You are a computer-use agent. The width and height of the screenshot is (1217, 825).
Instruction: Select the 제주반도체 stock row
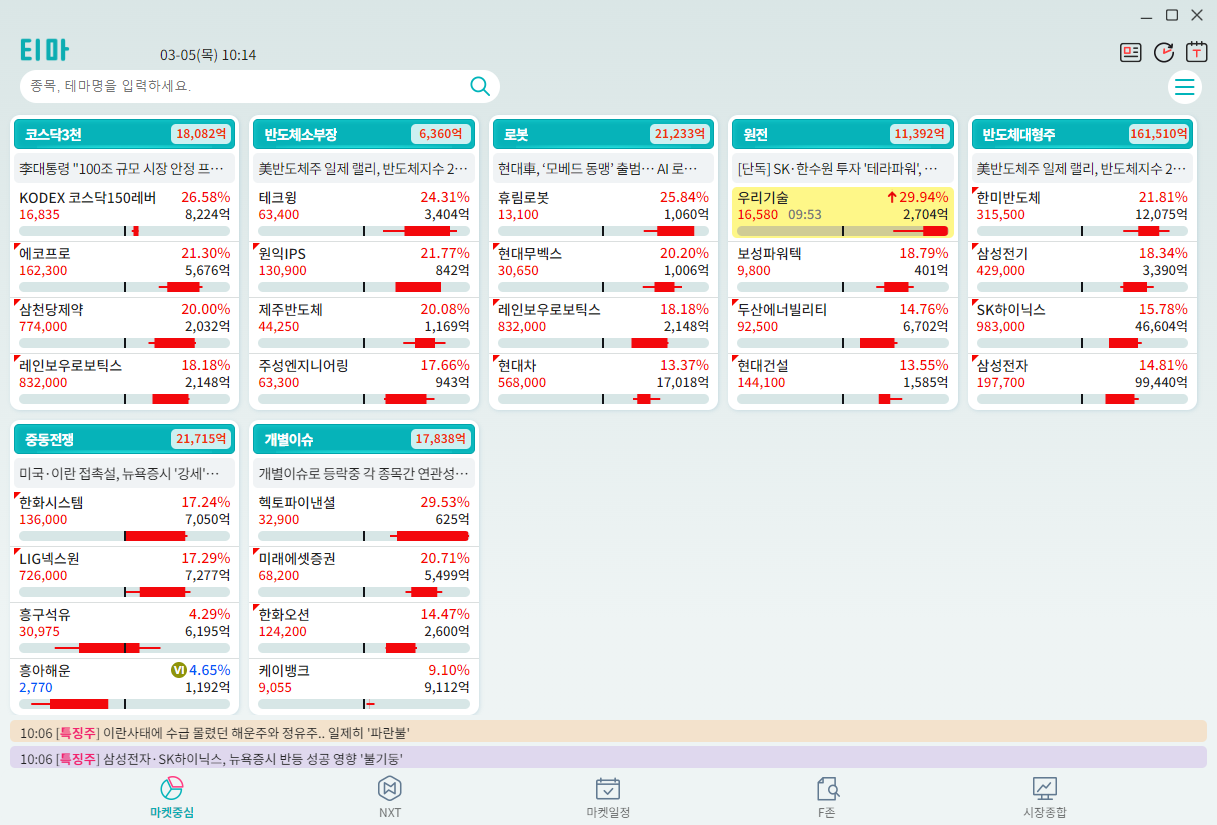364,325
